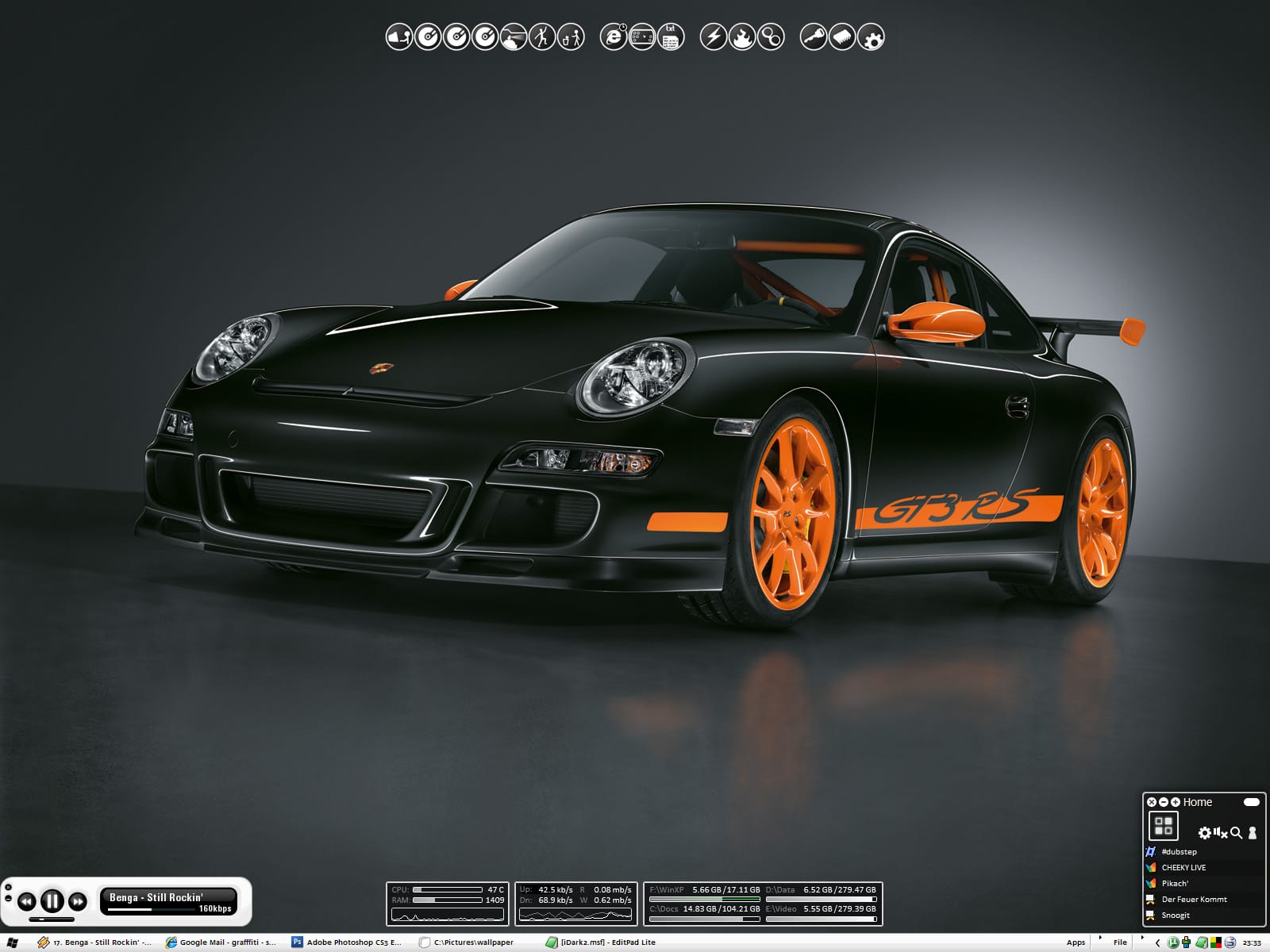
Task: Open the Apps toolbar menu
Action: 1076,942
